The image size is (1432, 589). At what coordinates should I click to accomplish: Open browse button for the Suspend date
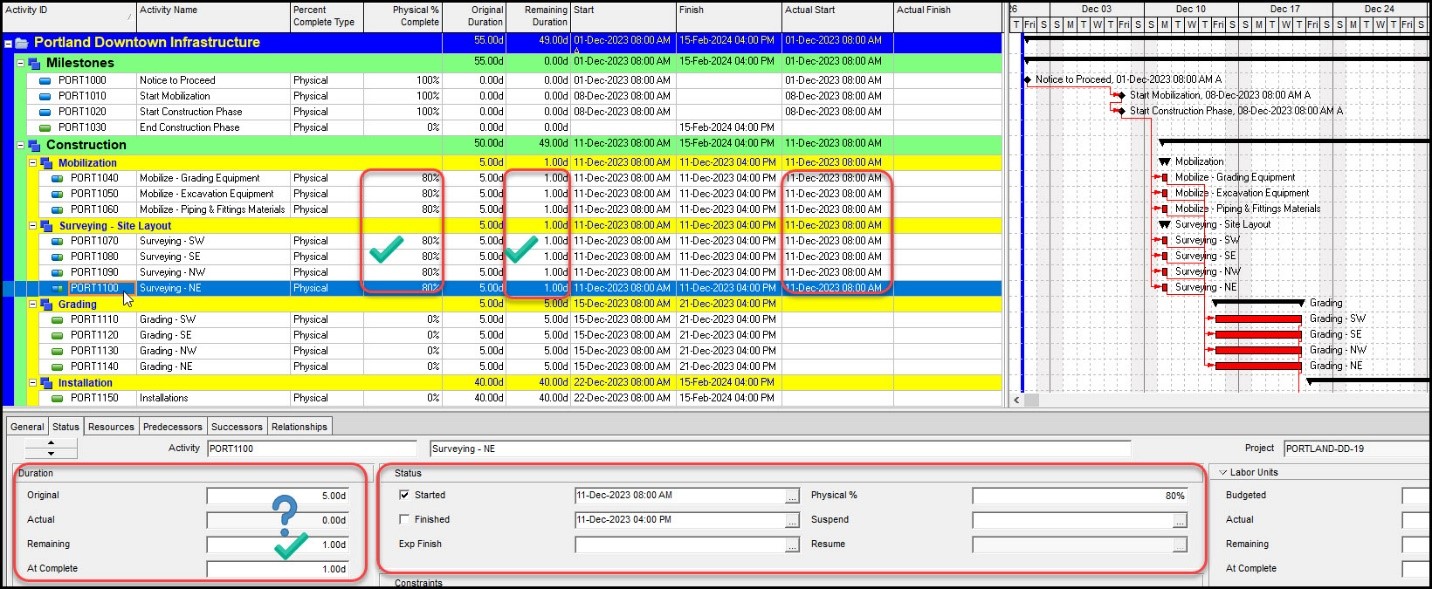click(x=1180, y=521)
